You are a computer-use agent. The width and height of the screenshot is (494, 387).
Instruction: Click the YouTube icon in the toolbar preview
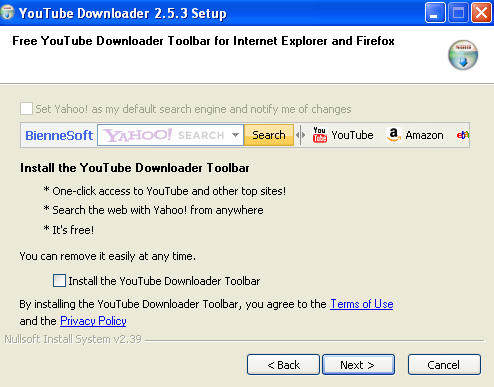point(320,135)
